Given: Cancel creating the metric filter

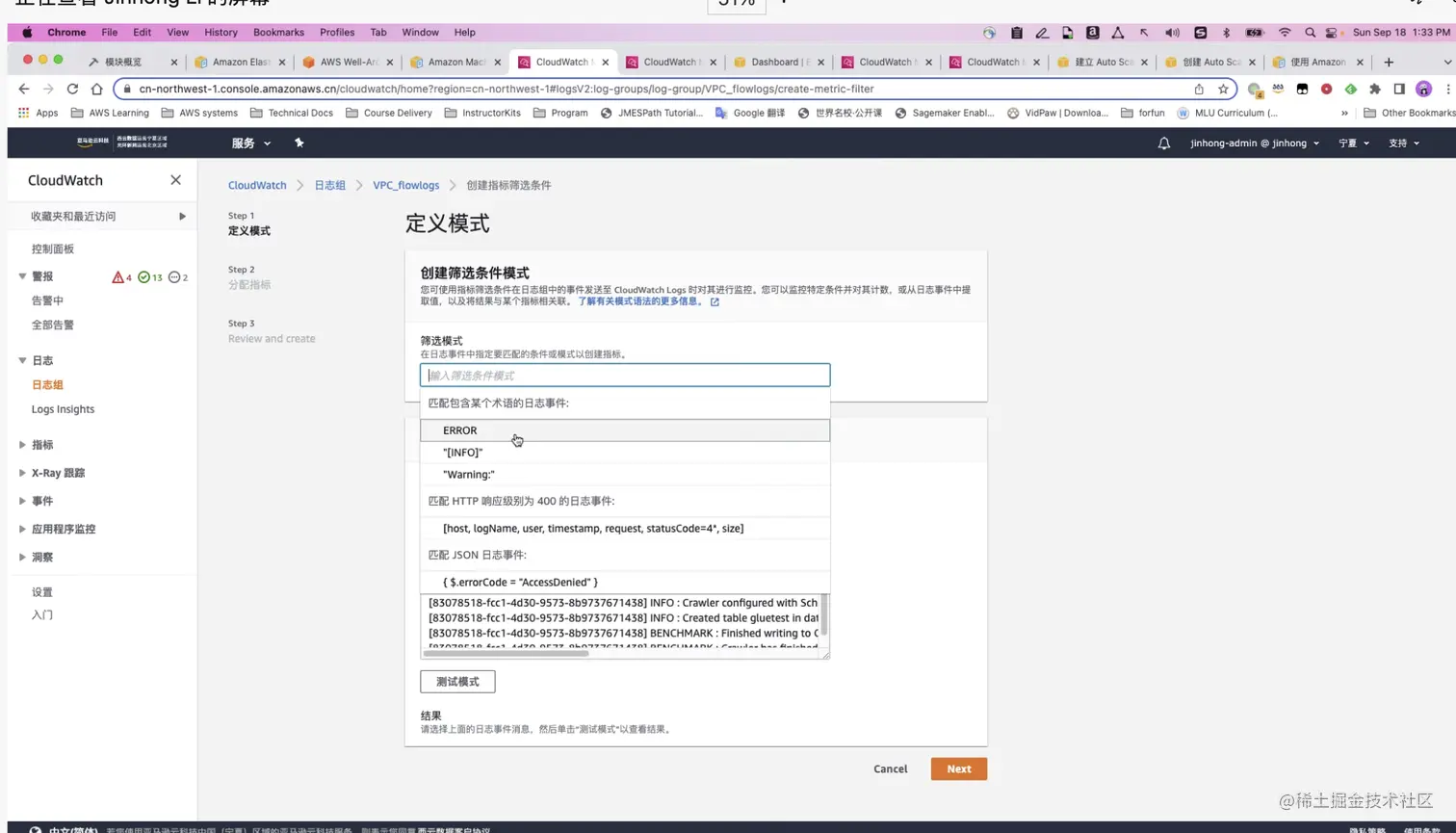Looking at the screenshot, I should click(x=891, y=769).
